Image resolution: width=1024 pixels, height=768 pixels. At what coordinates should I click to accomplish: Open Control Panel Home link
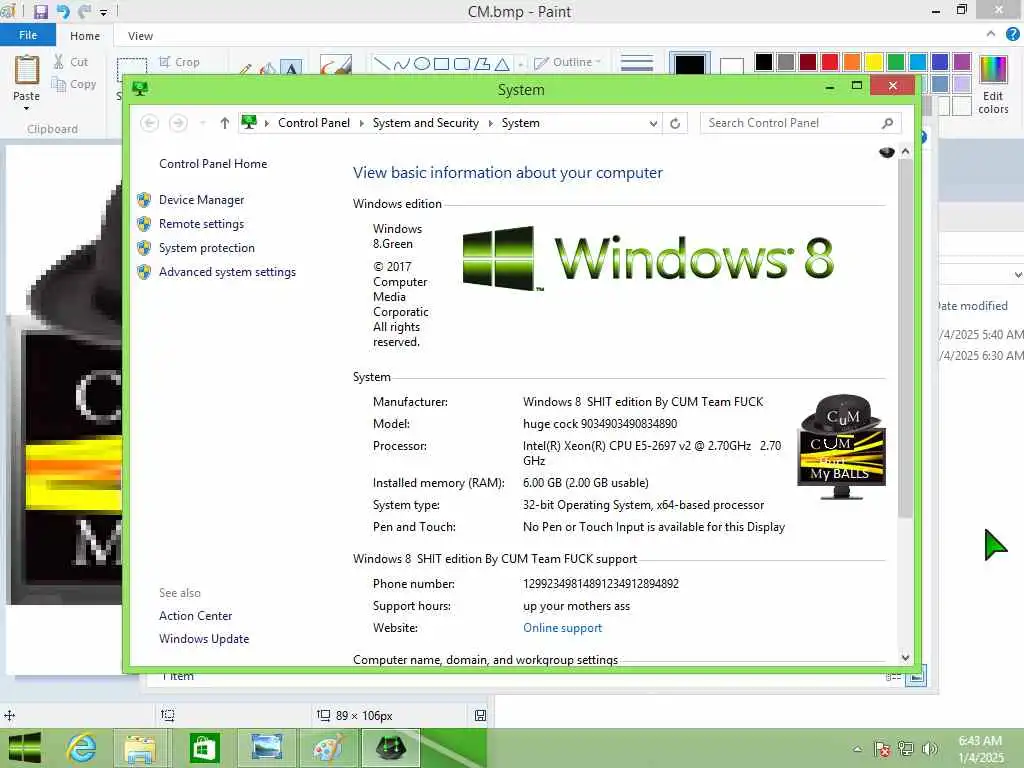coord(213,164)
